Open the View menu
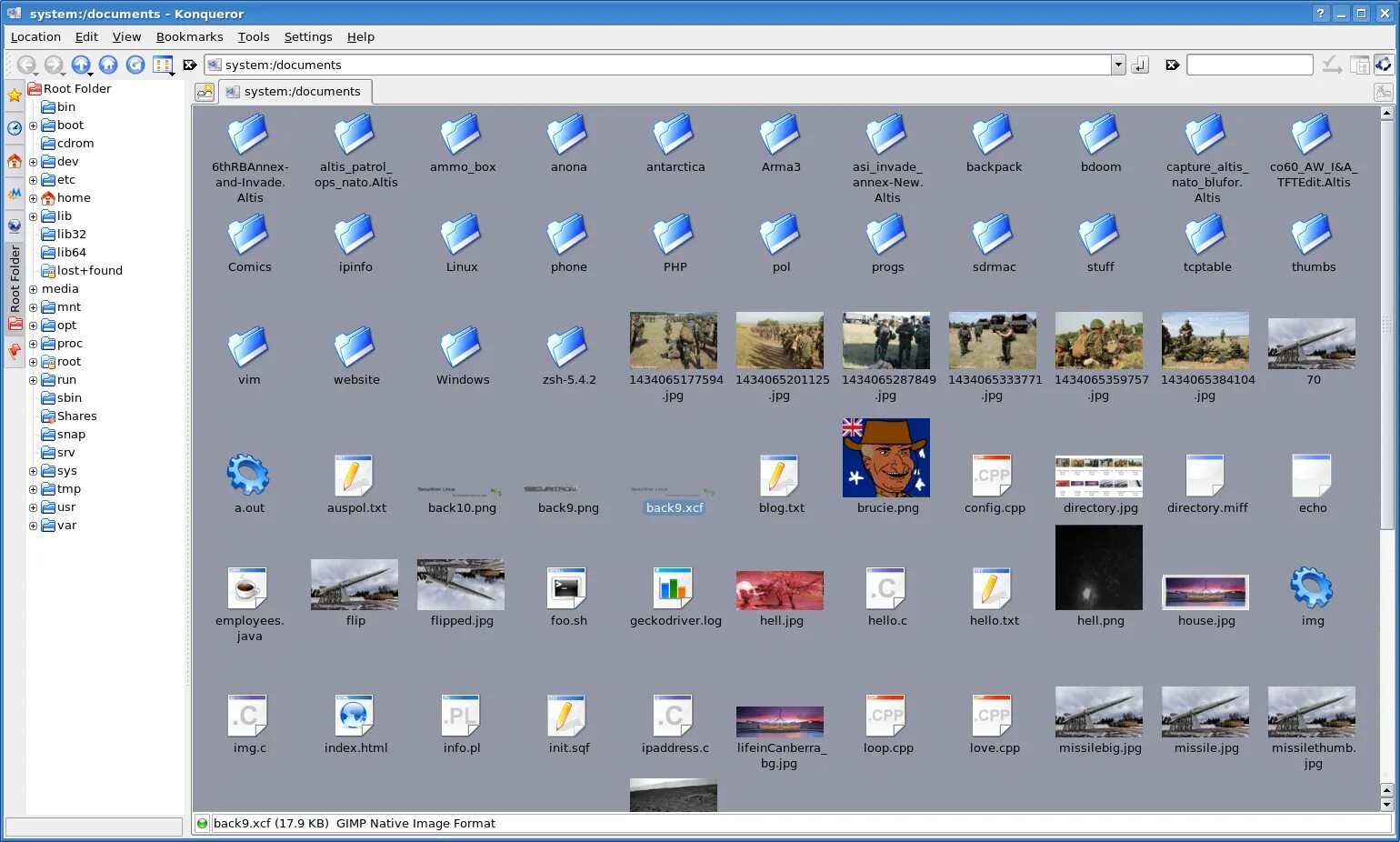This screenshot has height=842, width=1400. (126, 36)
